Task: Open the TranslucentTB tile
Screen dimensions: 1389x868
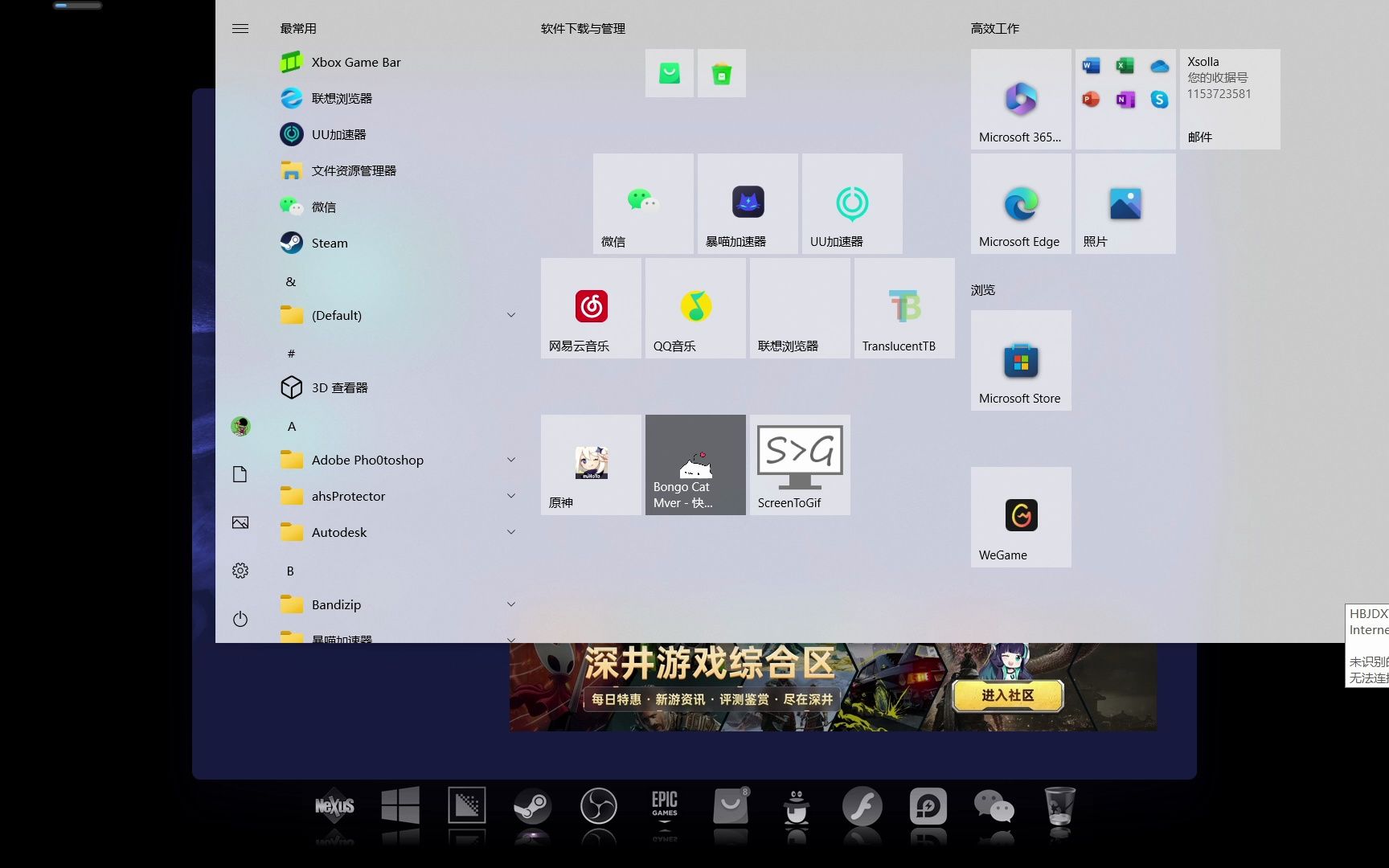Action: tap(903, 308)
